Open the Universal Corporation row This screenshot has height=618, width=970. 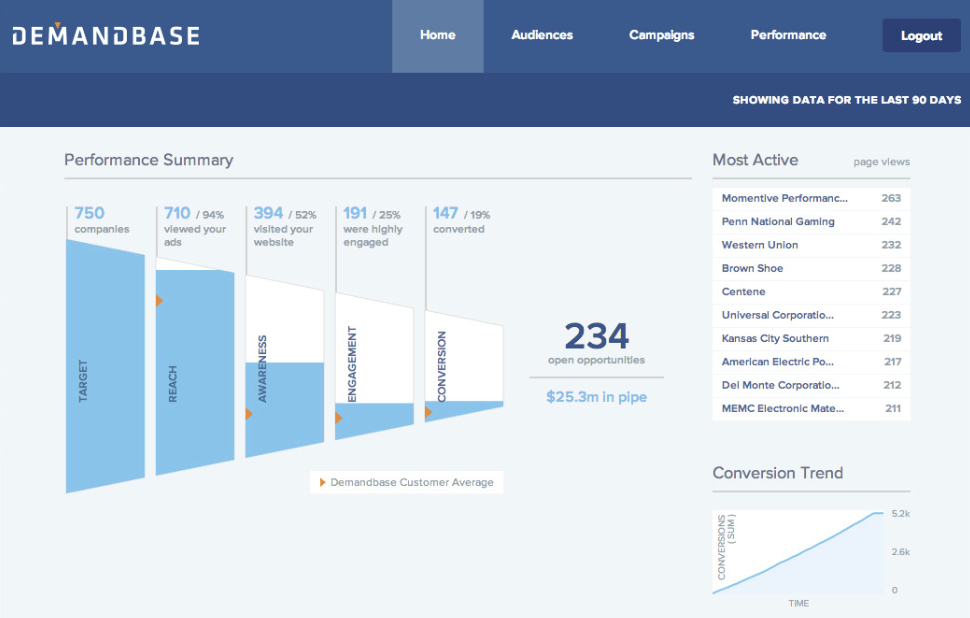[x=811, y=315]
